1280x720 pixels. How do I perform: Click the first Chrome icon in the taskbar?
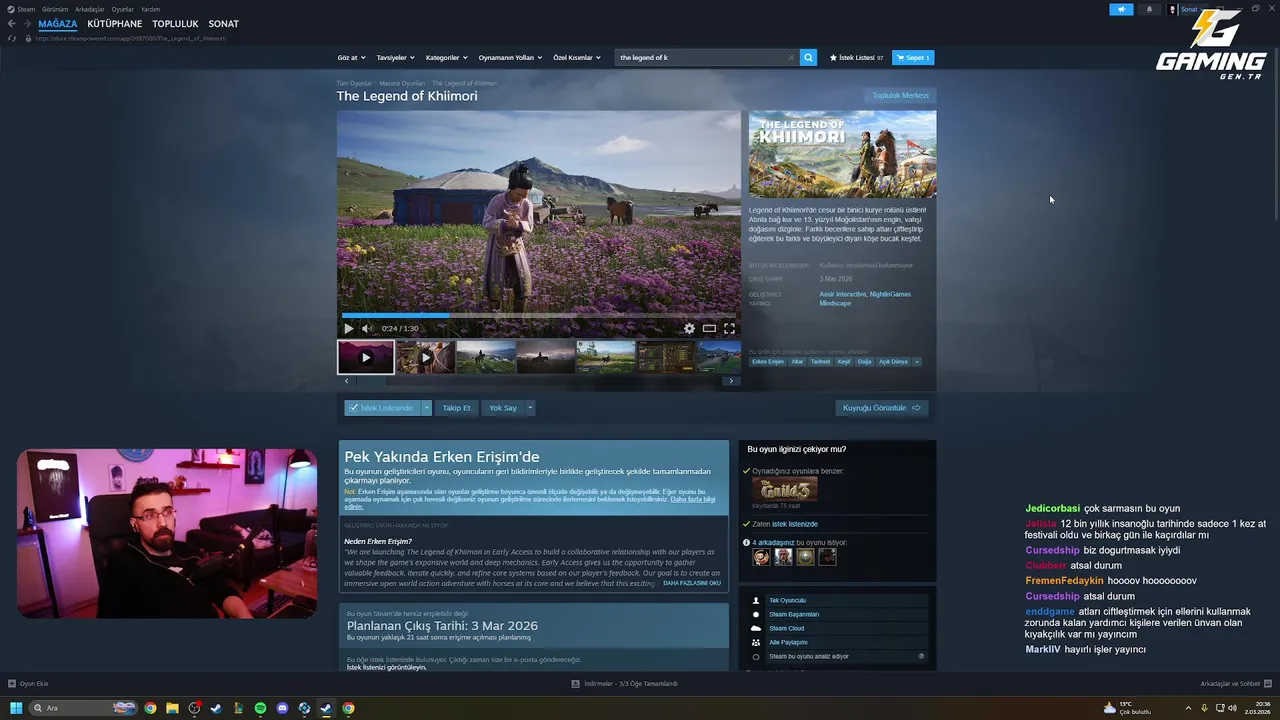(x=150, y=708)
